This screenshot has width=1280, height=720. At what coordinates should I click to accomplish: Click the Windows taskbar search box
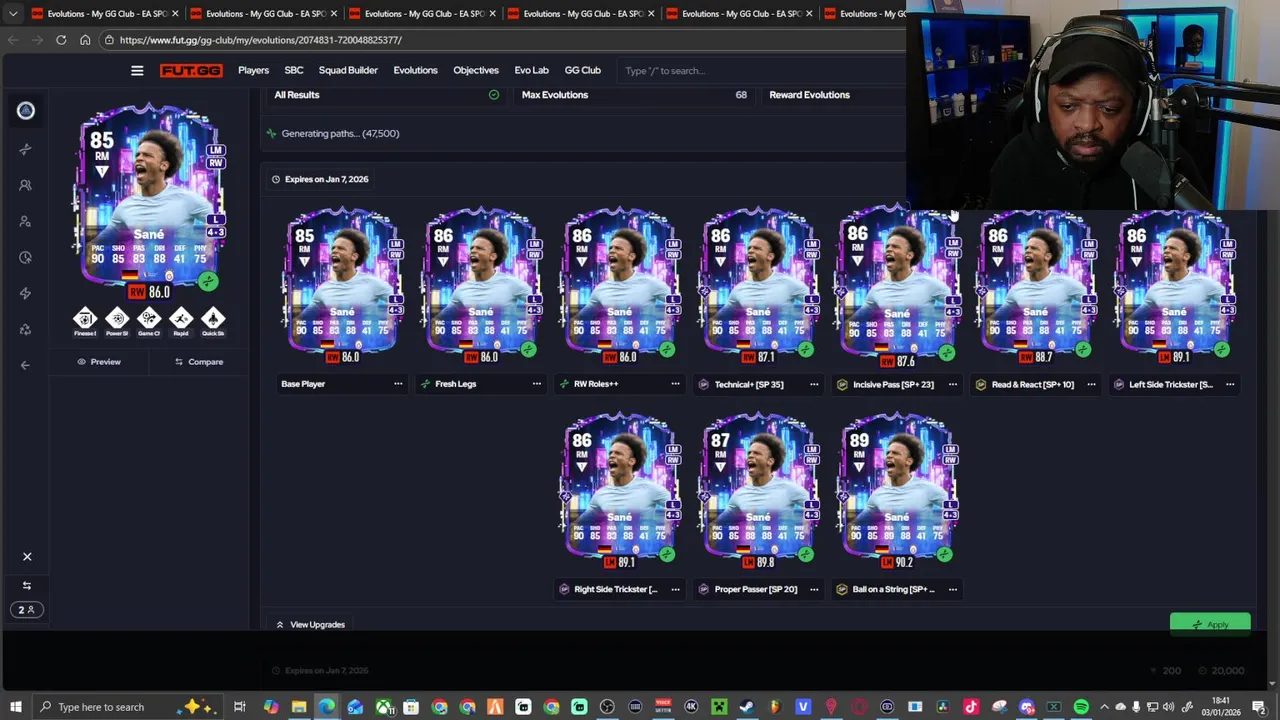[130, 707]
